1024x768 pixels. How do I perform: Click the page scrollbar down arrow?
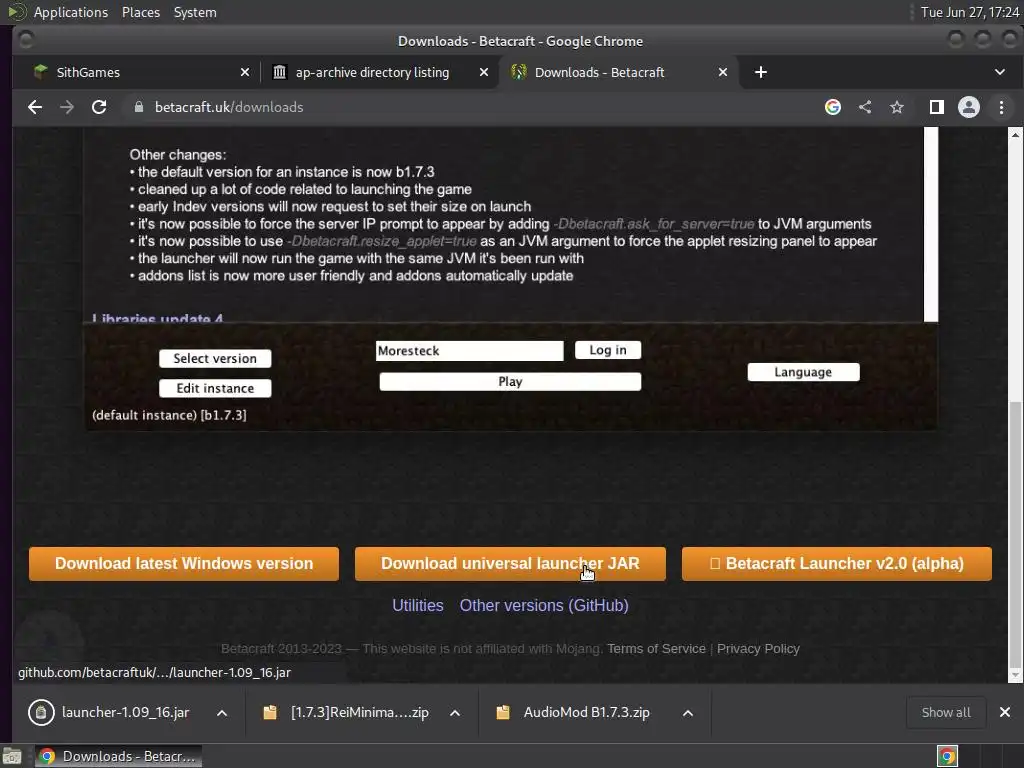(x=1015, y=676)
